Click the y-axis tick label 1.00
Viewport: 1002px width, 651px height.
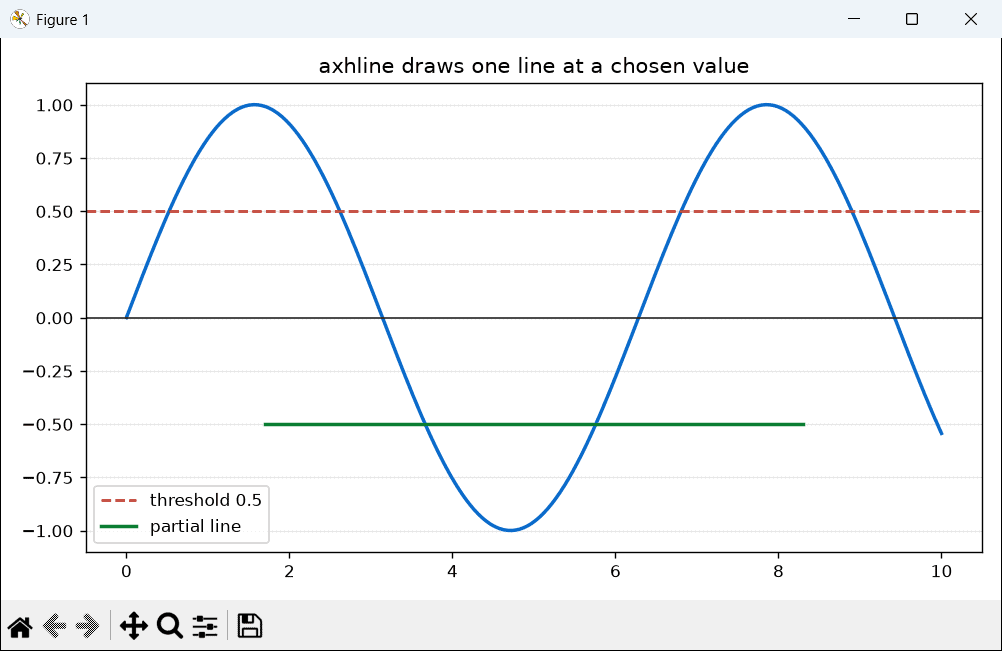[x=54, y=105]
